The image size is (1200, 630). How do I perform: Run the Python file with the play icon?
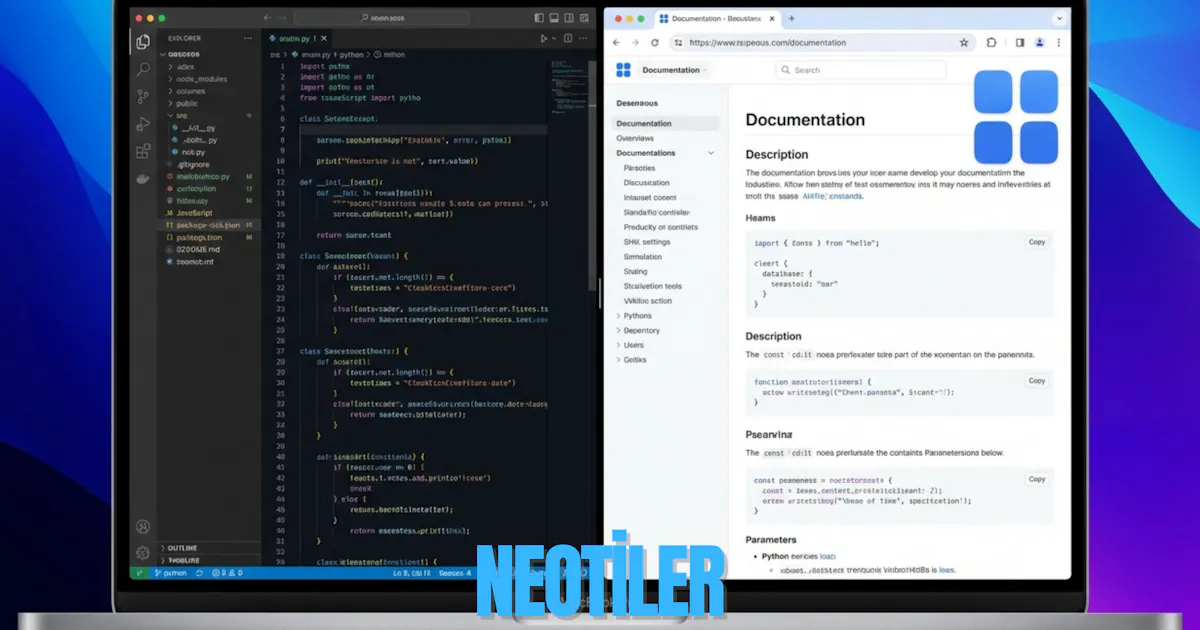click(x=544, y=38)
